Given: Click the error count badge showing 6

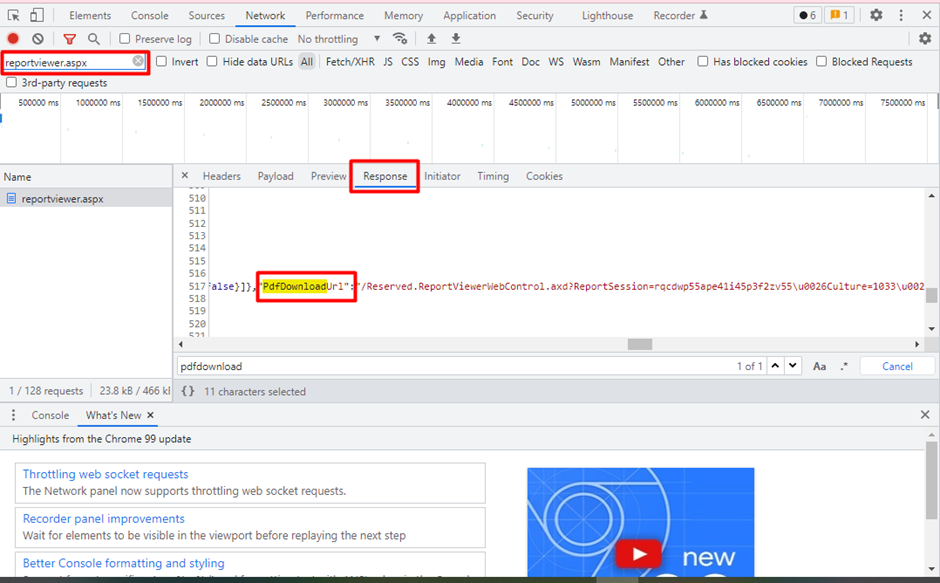Looking at the screenshot, I should [808, 15].
